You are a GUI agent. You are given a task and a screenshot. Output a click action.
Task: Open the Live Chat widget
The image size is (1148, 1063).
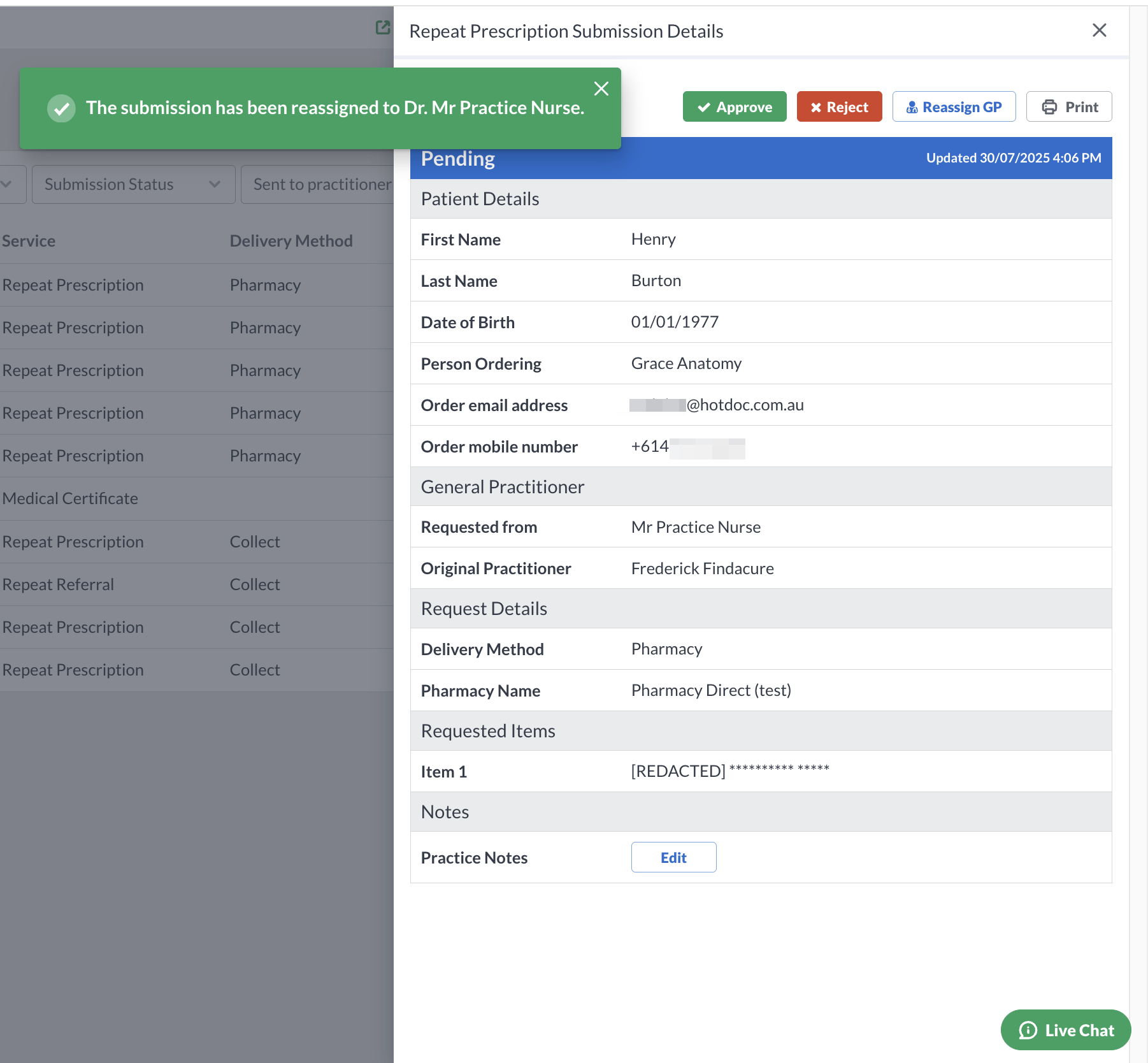click(x=1066, y=1030)
